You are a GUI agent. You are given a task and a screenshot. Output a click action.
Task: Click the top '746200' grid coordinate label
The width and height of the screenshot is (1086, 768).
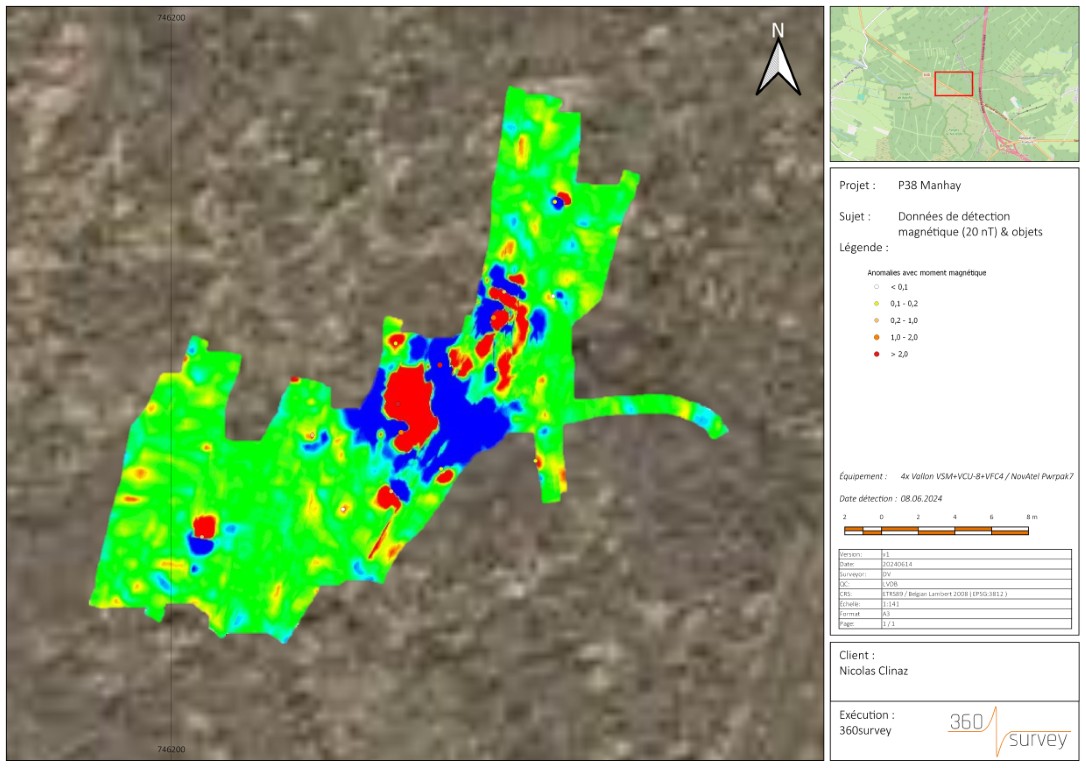pyautogui.click(x=171, y=18)
